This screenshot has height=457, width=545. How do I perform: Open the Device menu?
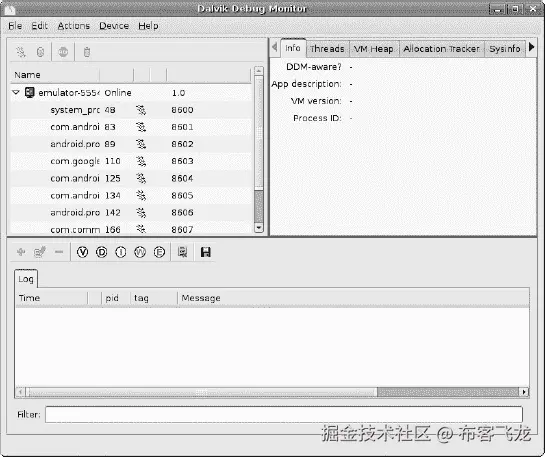(x=114, y=26)
